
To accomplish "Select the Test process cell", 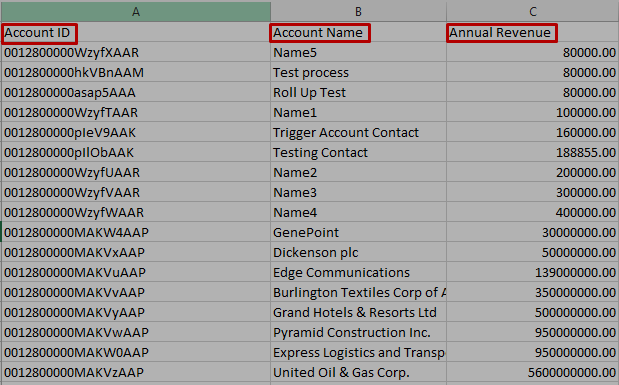I will tap(358, 73).
